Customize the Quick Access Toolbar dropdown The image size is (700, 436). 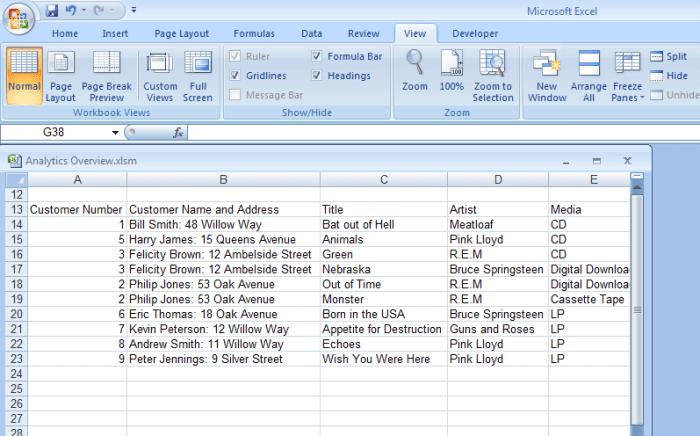(x=133, y=10)
